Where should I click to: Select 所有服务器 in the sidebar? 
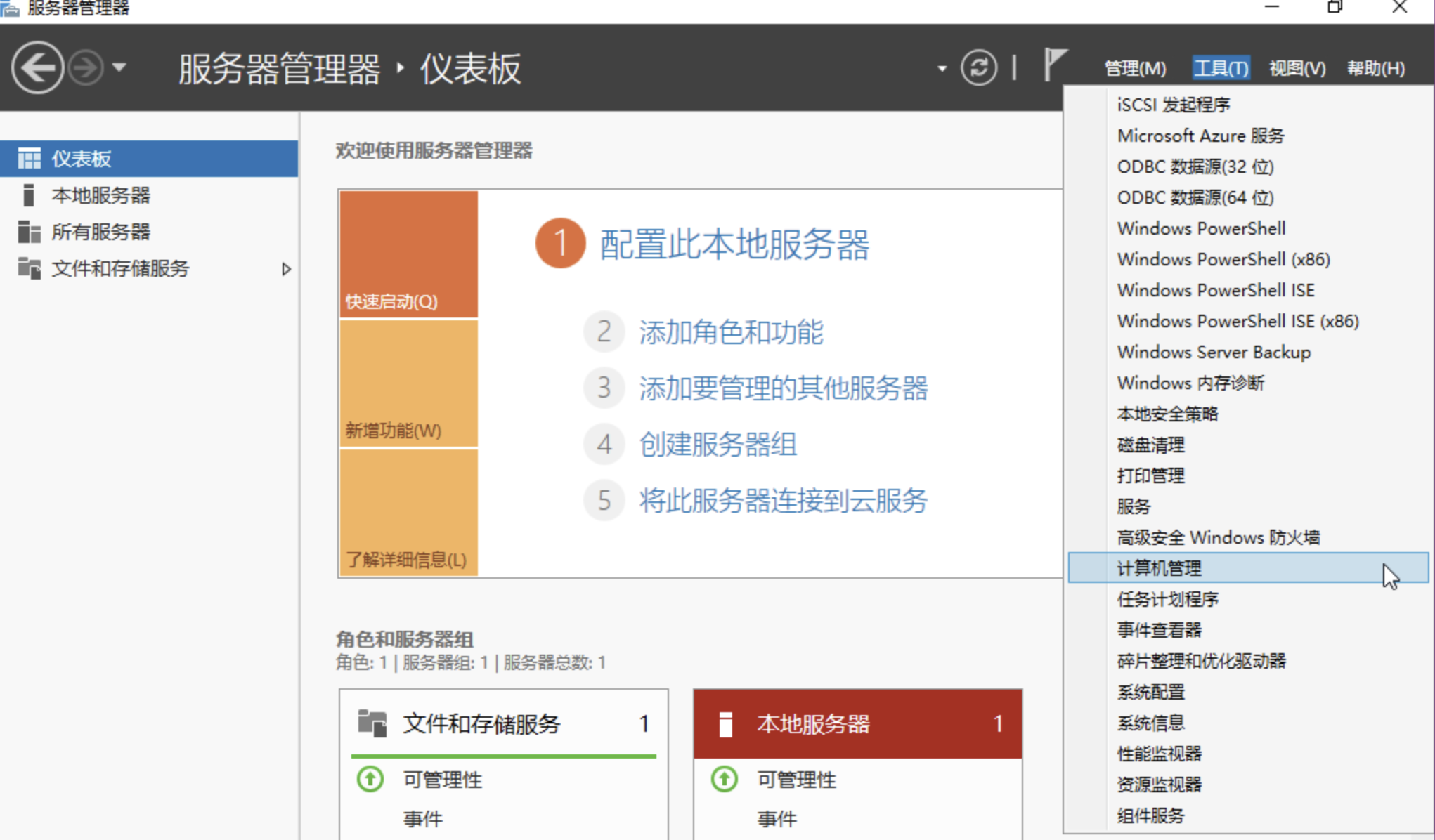pyautogui.click(x=149, y=232)
